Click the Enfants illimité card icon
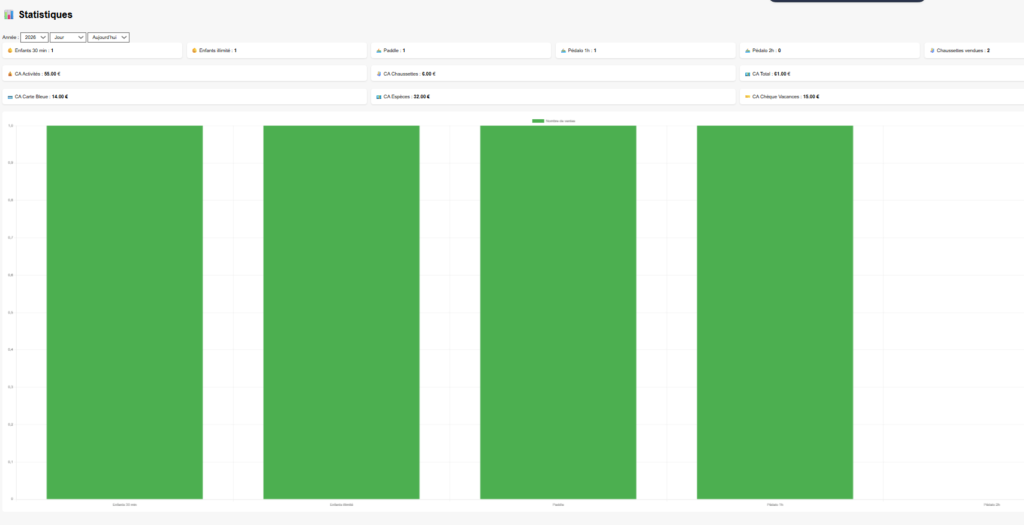Viewport: 1024px width, 525px height. coord(194,50)
